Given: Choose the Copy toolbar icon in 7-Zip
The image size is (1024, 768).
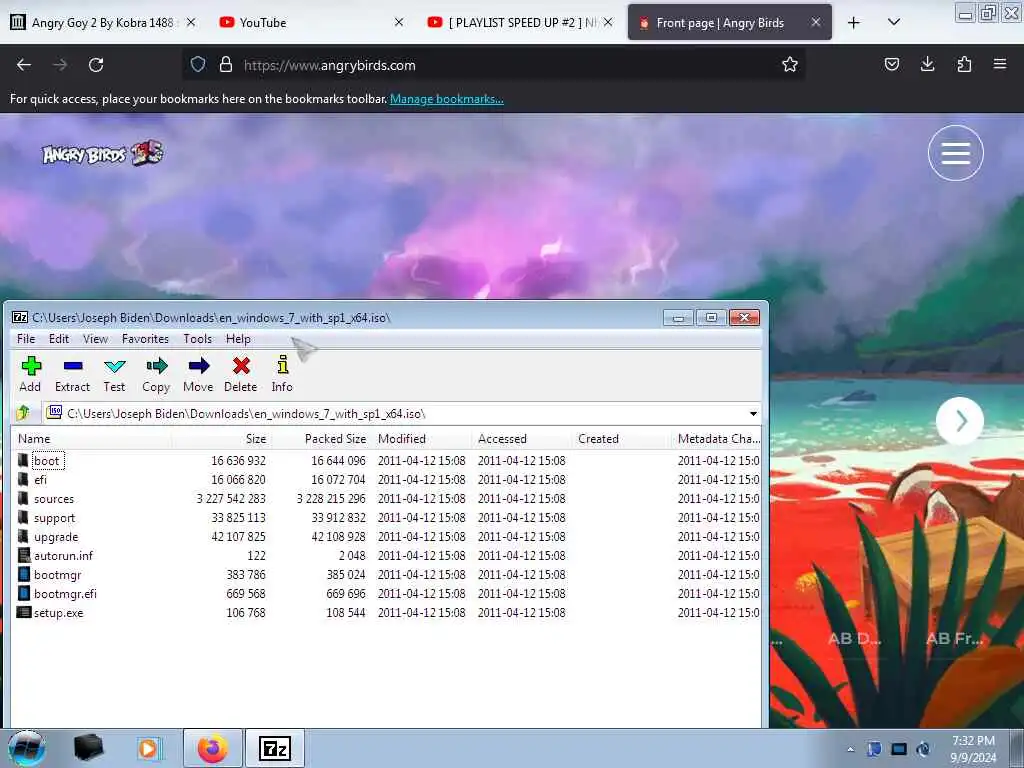Looking at the screenshot, I should point(156,374).
